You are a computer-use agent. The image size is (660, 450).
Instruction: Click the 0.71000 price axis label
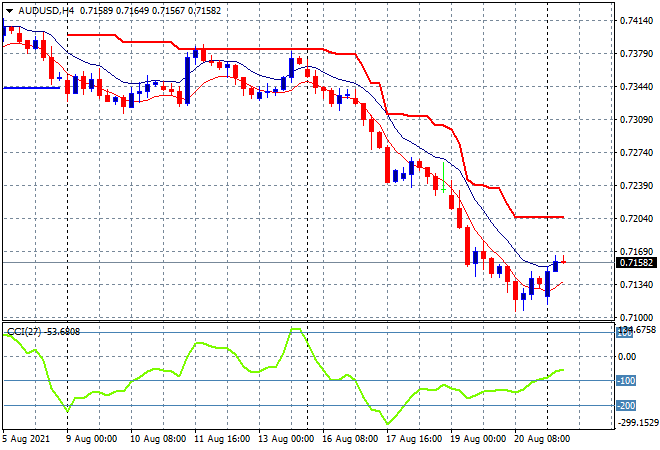(x=636, y=317)
